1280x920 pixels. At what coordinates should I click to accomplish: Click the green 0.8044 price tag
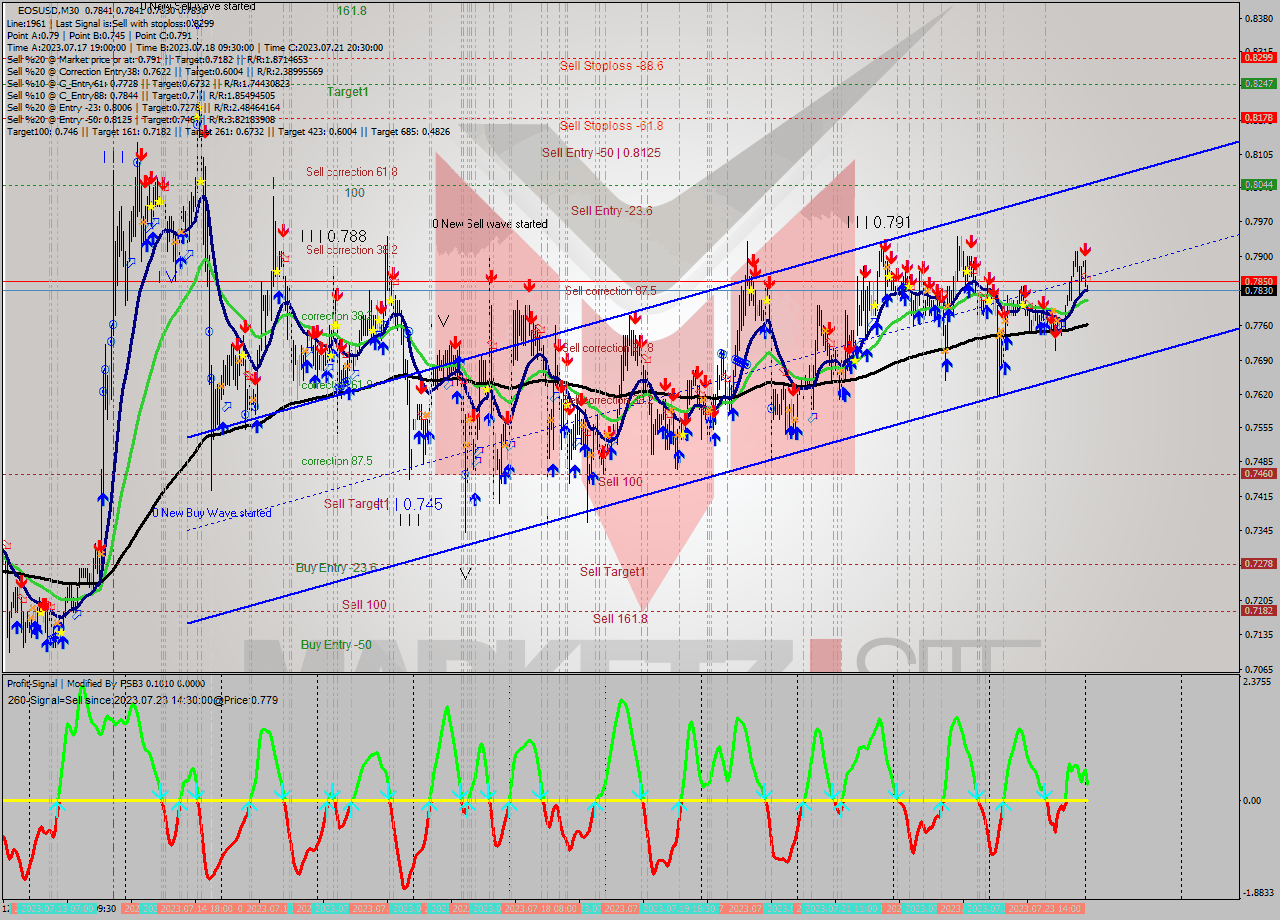pos(1258,185)
